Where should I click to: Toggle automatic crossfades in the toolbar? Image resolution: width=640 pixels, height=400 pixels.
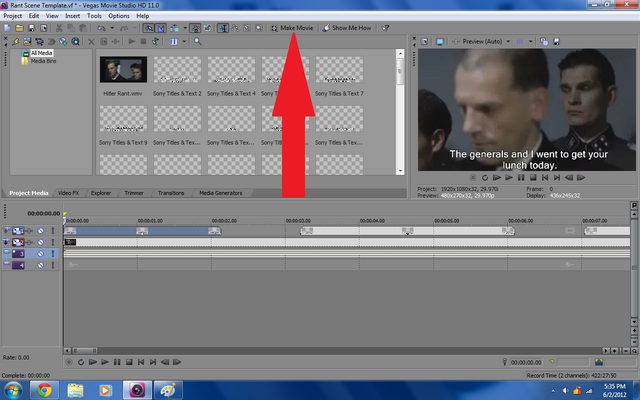(161, 28)
